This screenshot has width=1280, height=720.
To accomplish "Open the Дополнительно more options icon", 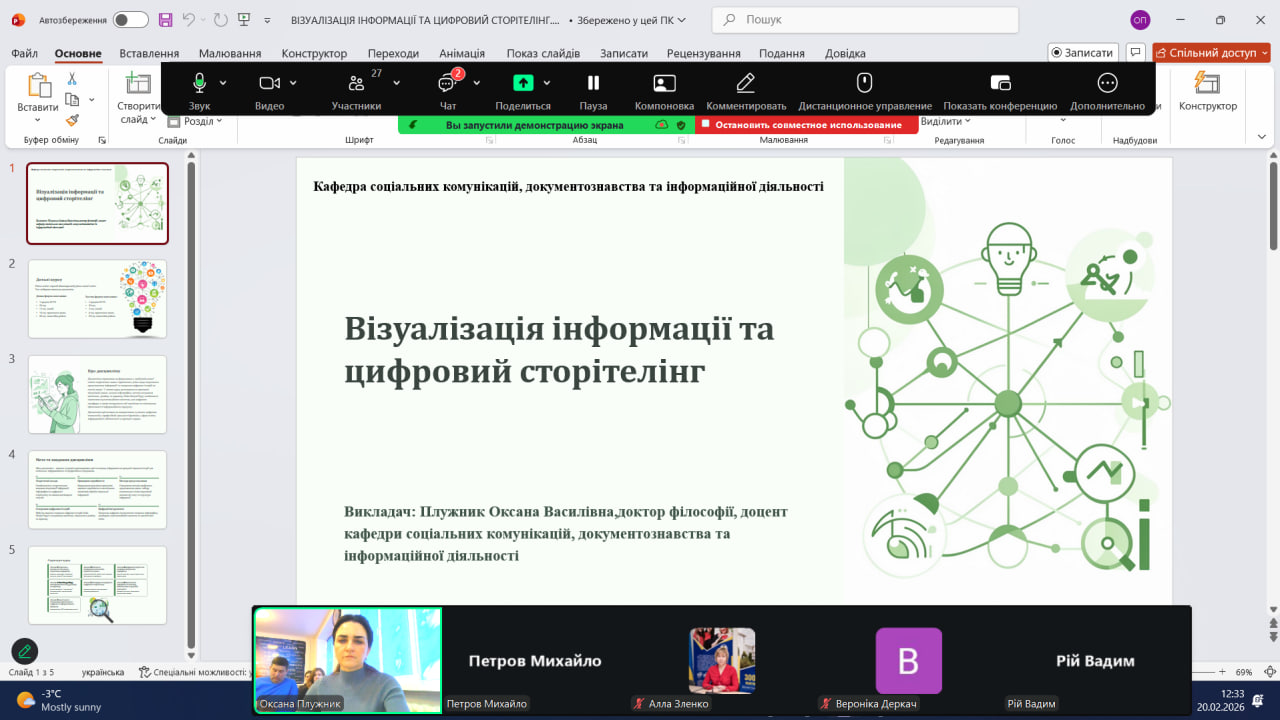I will click(x=1107, y=83).
